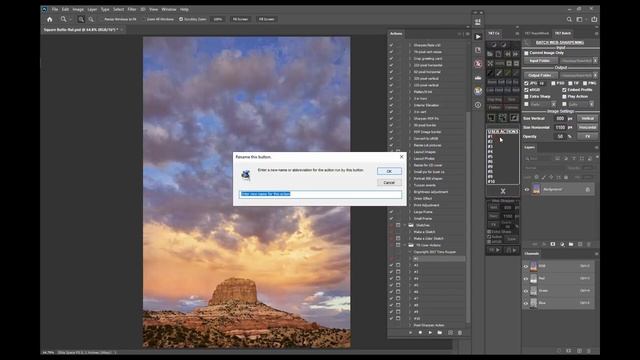Screen dimensions: 640x360
Task: Click the Delete trash icon in Actions panel
Action: [x=460, y=333]
